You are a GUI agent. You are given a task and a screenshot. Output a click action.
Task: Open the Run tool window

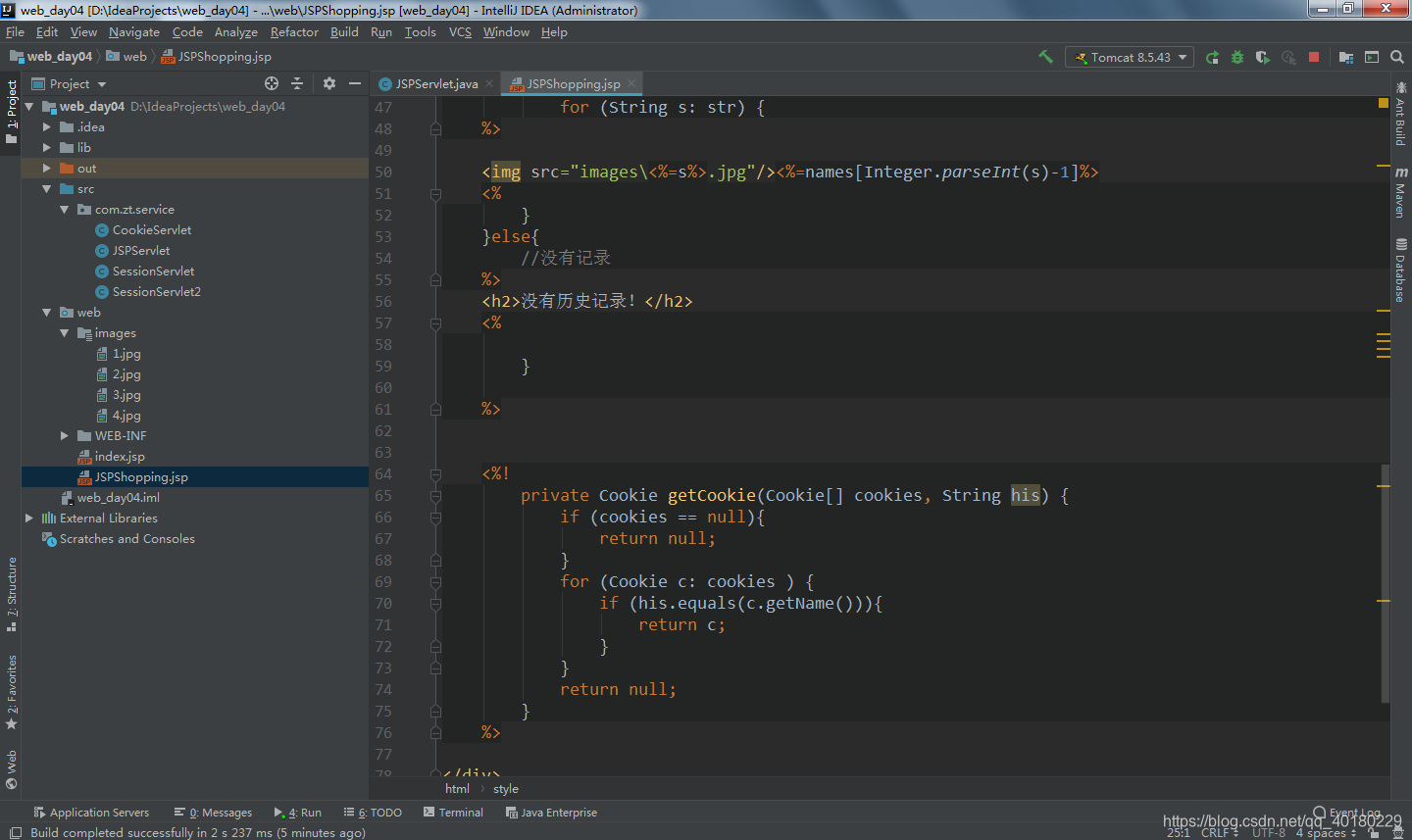[298, 812]
